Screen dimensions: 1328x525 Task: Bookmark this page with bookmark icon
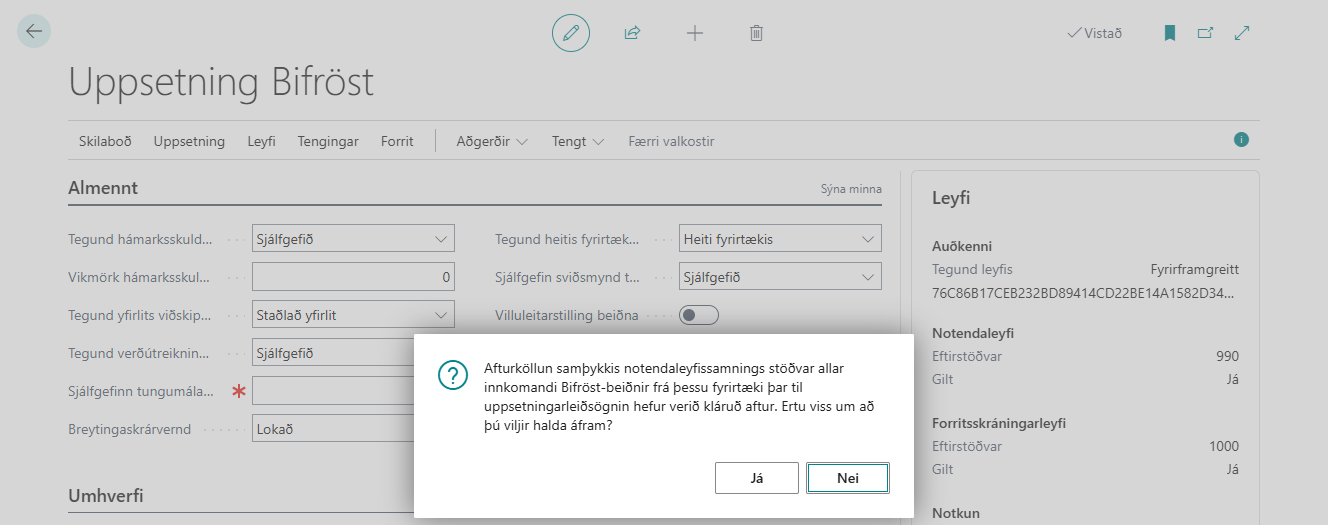(x=1170, y=33)
